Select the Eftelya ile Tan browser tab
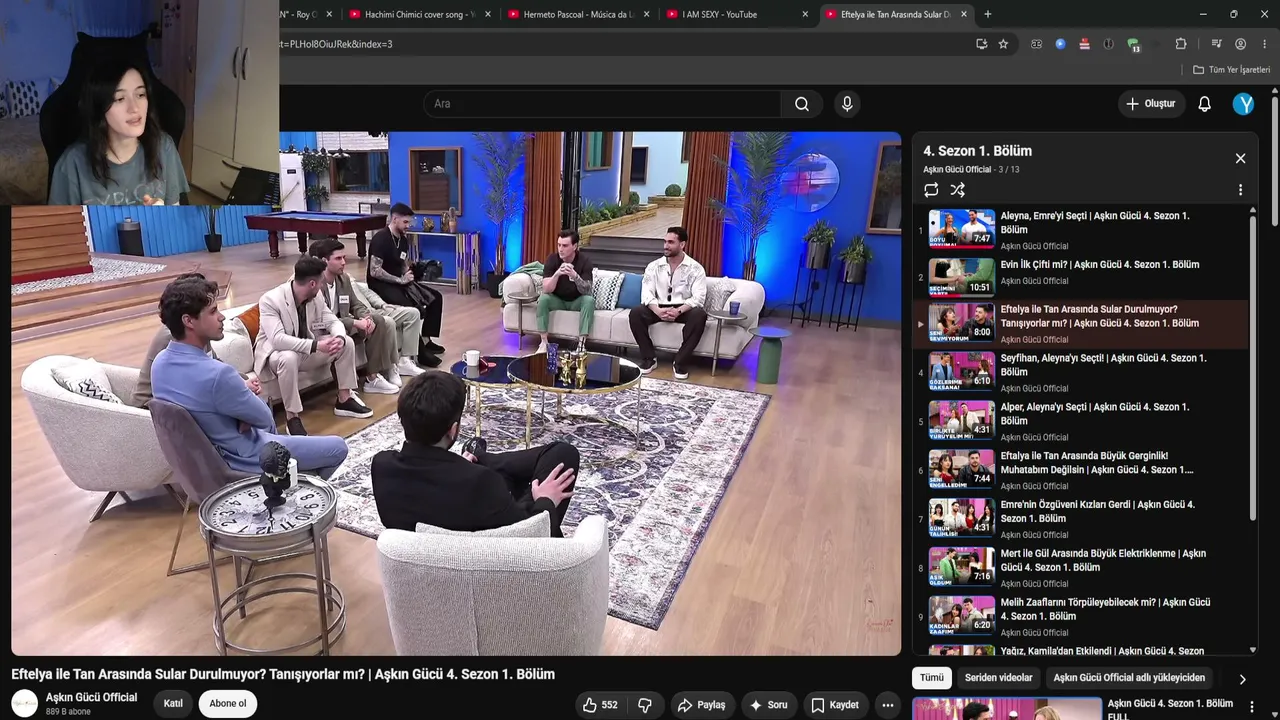This screenshot has height=720, width=1280. click(x=896, y=14)
